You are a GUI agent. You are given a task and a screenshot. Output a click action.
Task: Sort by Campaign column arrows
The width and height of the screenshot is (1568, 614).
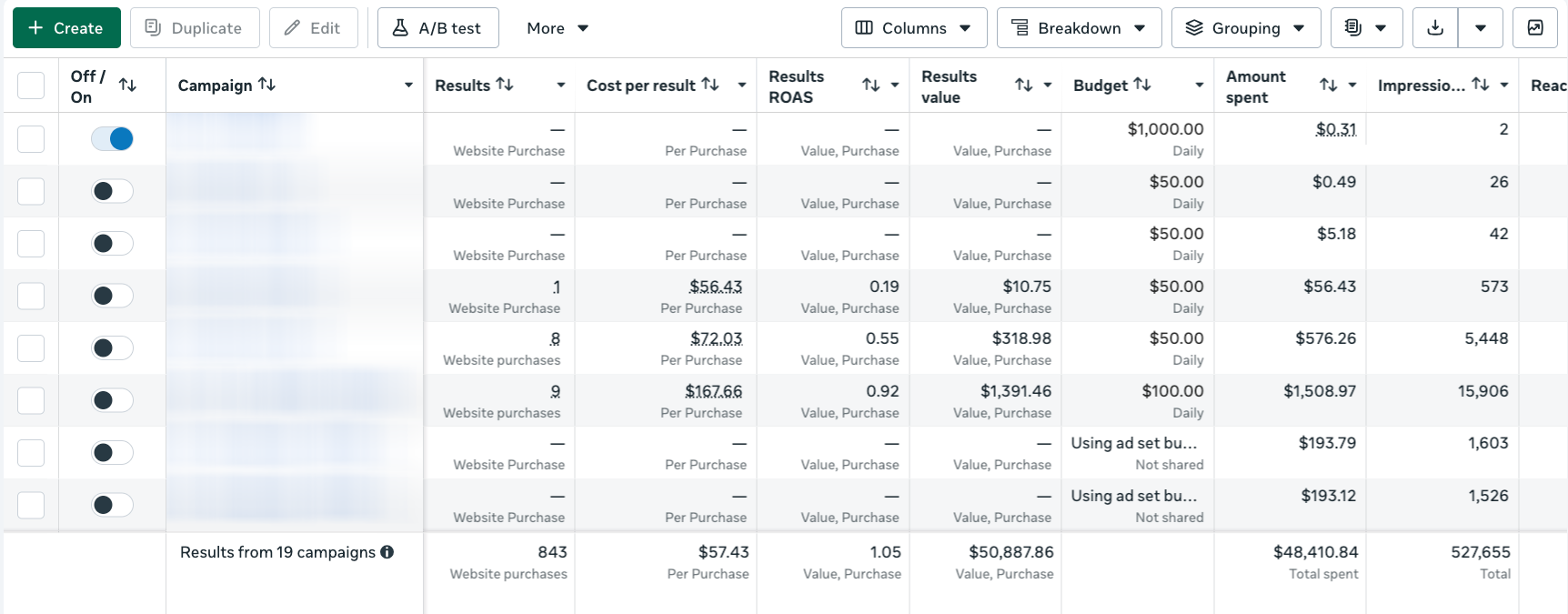tap(266, 84)
